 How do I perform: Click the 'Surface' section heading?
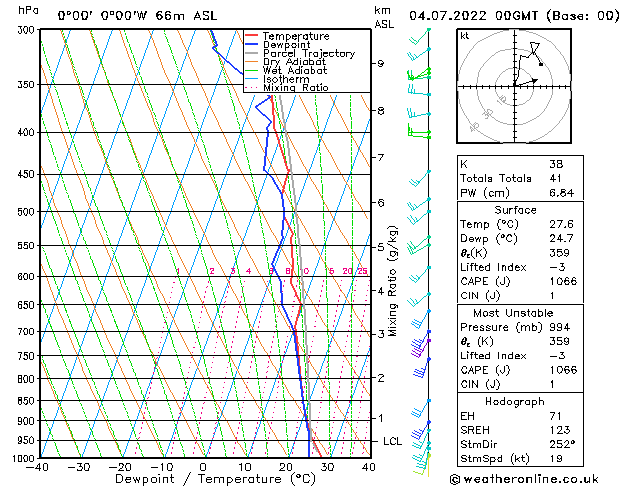coord(515,210)
